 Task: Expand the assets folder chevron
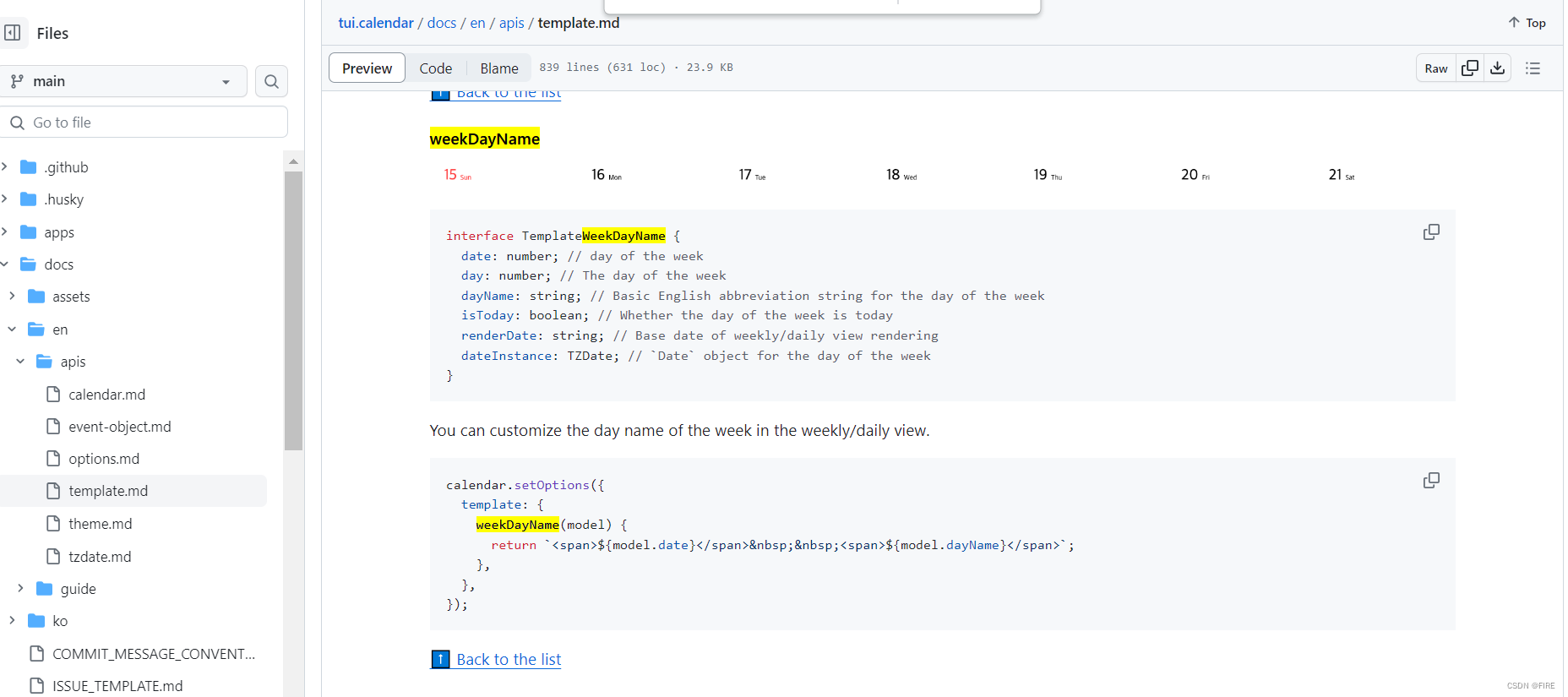click(x=12, y=297)
